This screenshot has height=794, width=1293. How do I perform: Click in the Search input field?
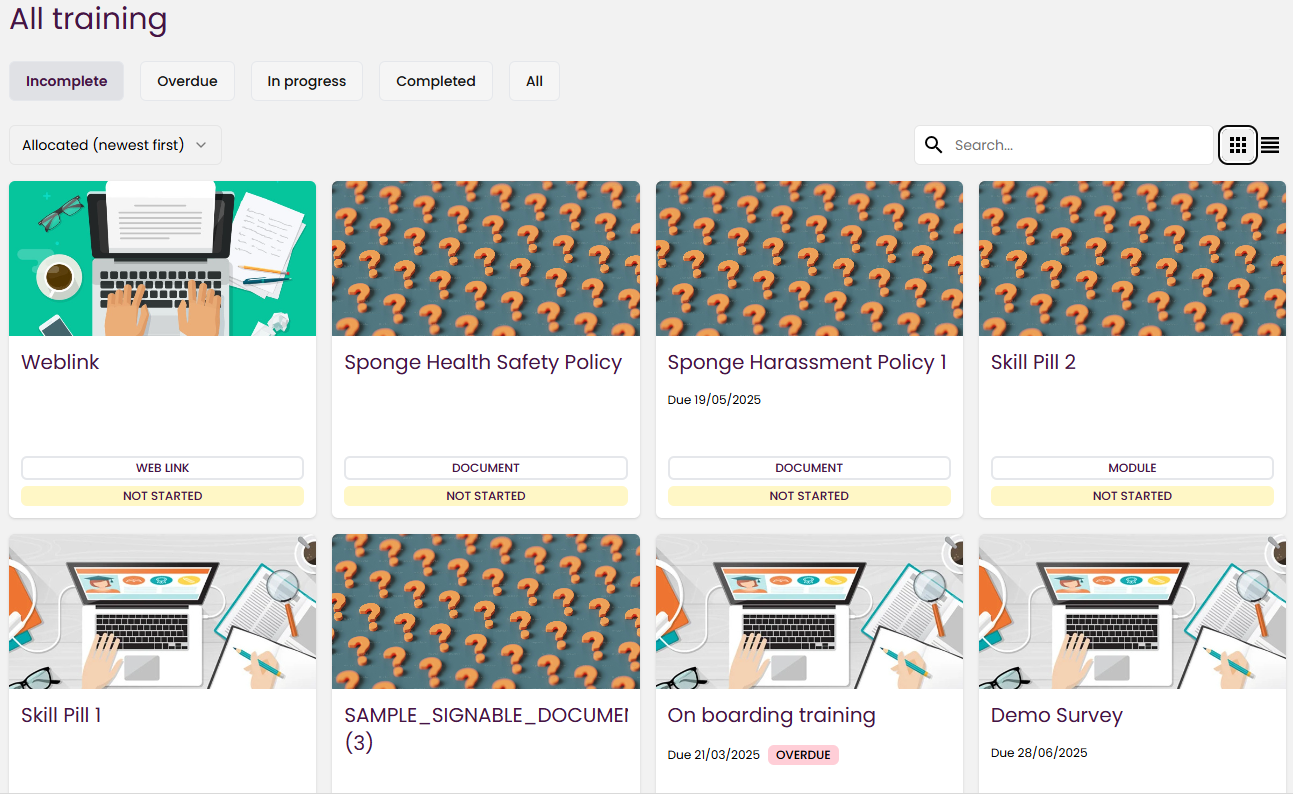[1078, 145]
